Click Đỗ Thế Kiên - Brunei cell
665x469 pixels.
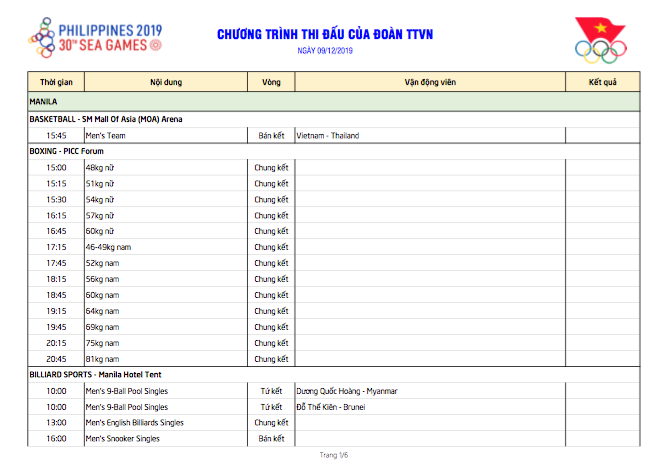[x=430, y=407]
